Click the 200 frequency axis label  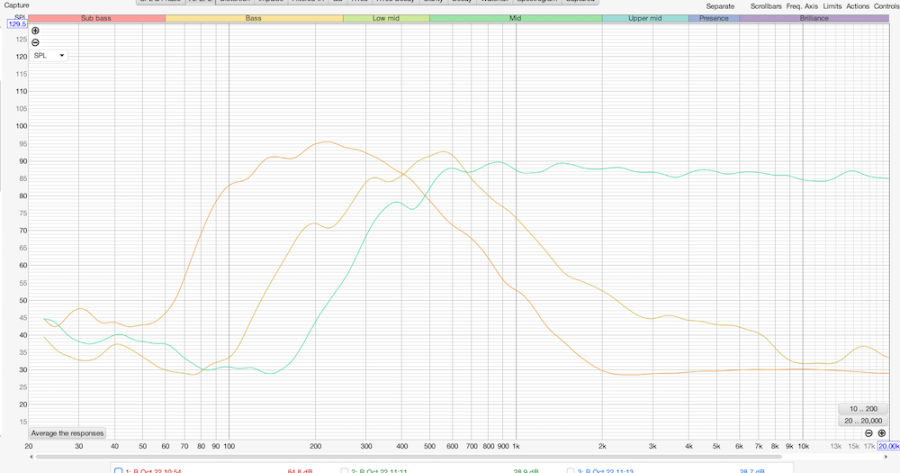(x=315, y=446)
